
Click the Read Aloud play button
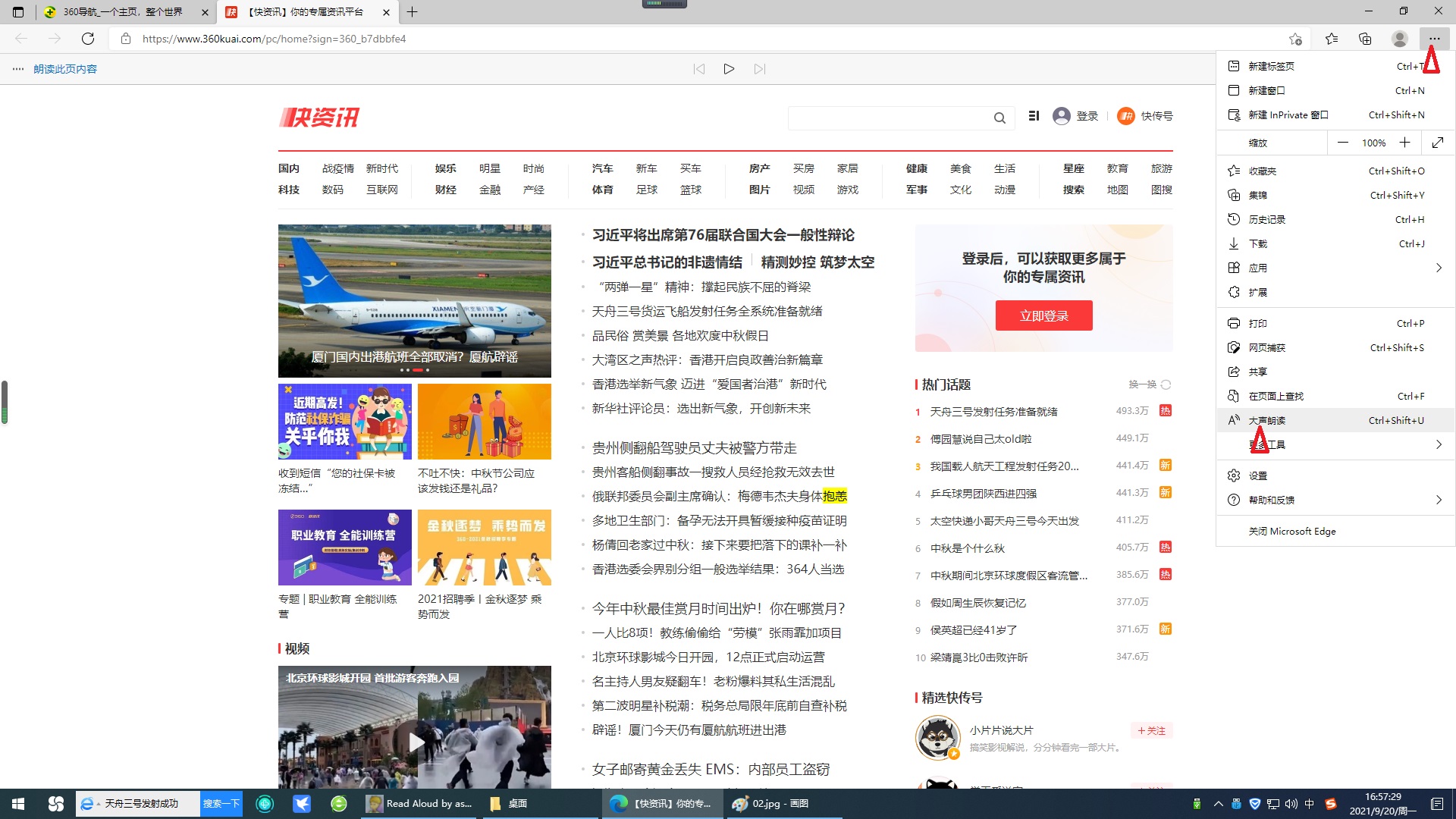coord(729,69)
